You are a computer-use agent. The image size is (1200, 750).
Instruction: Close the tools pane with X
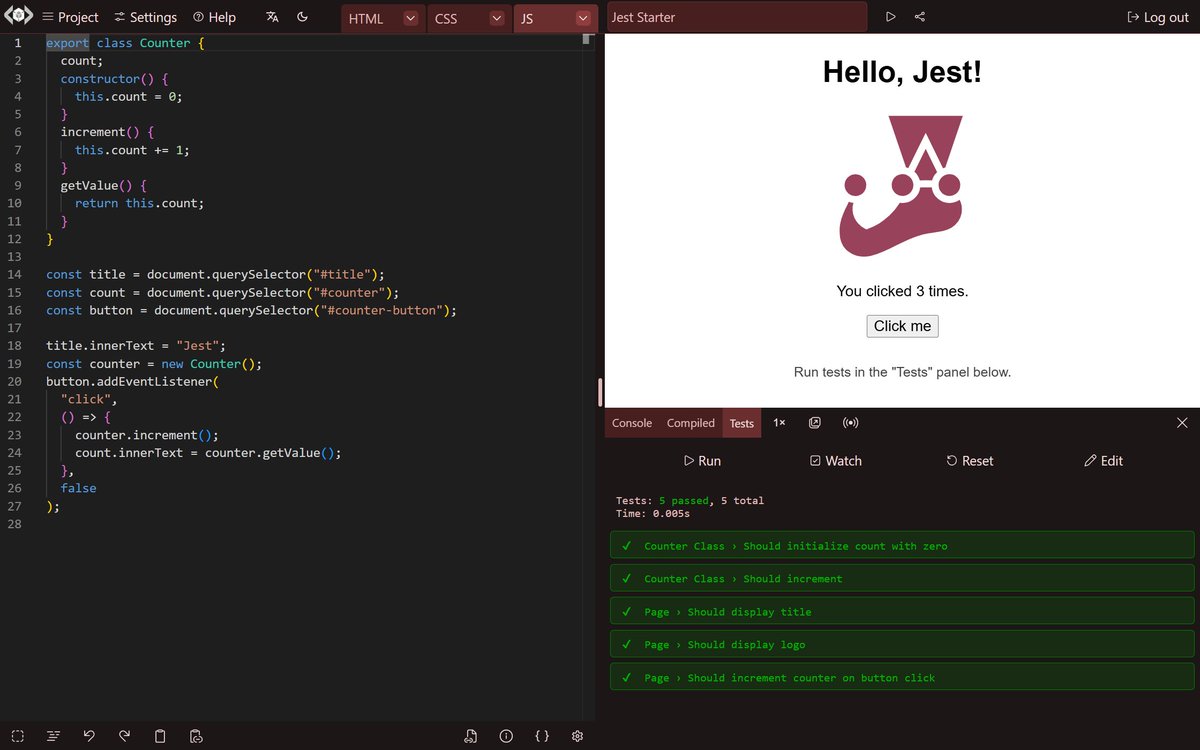(1182, 423)
